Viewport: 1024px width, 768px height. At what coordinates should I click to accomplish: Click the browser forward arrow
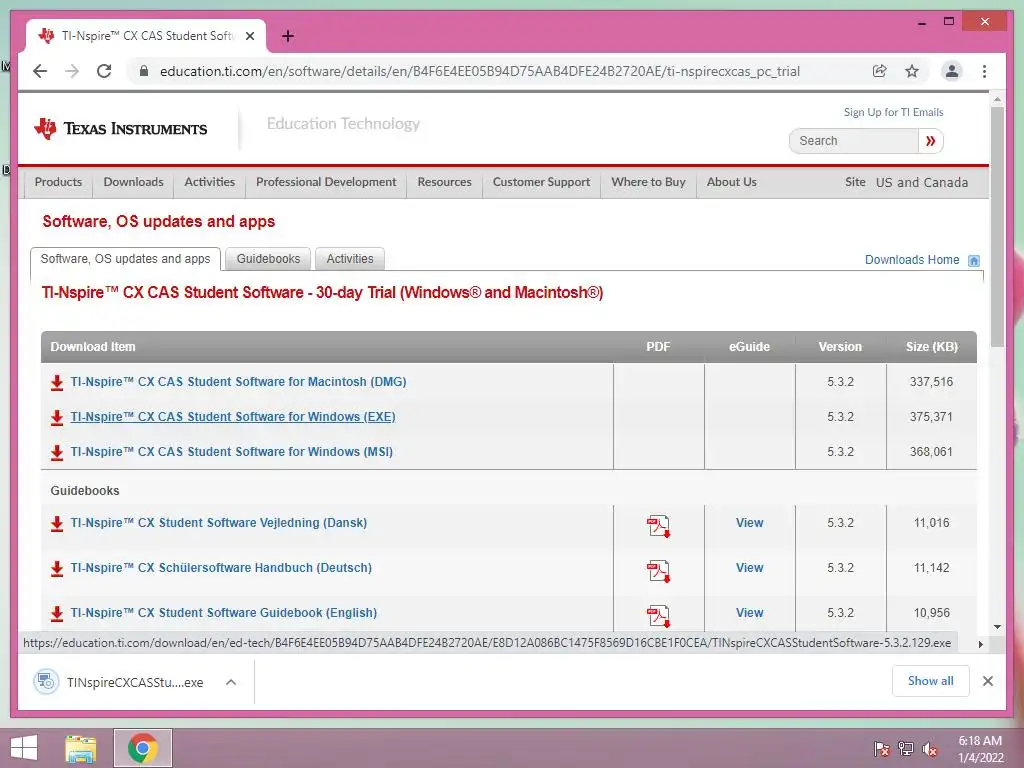click(72, 71)
